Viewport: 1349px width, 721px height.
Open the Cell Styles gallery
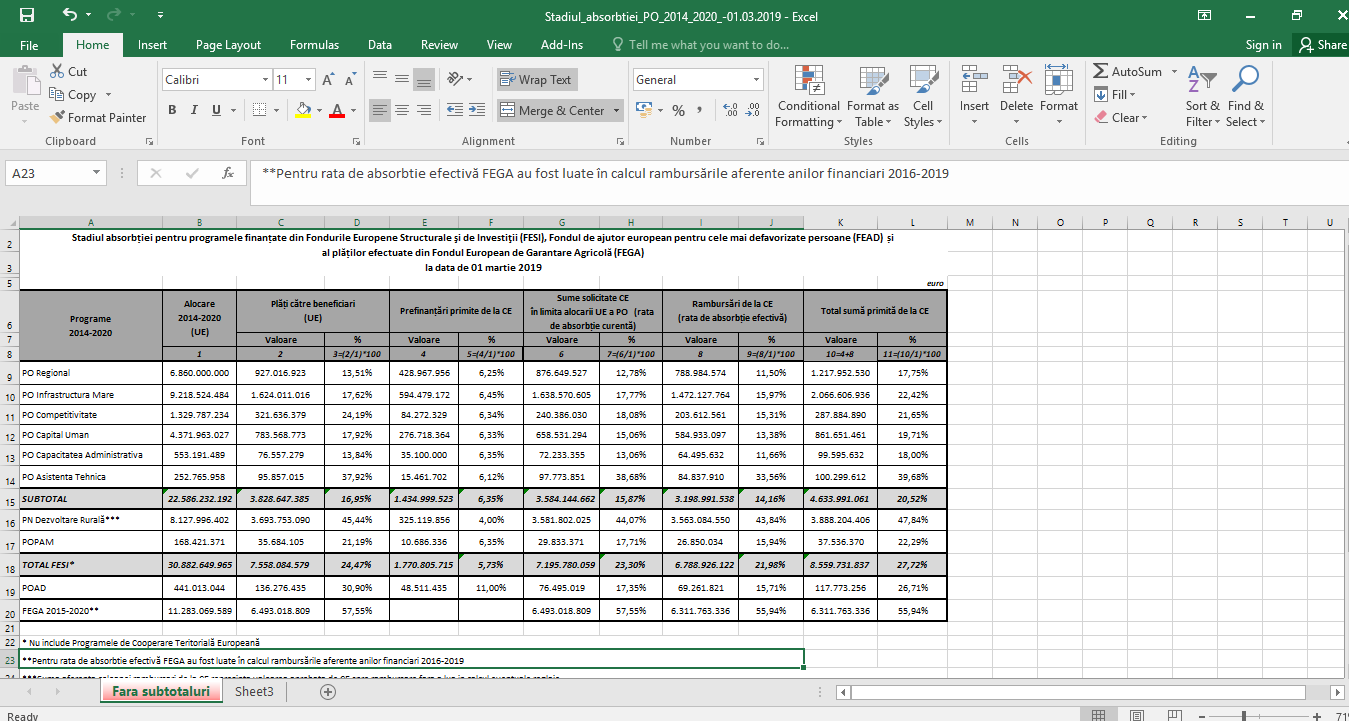tap(922, 96)
